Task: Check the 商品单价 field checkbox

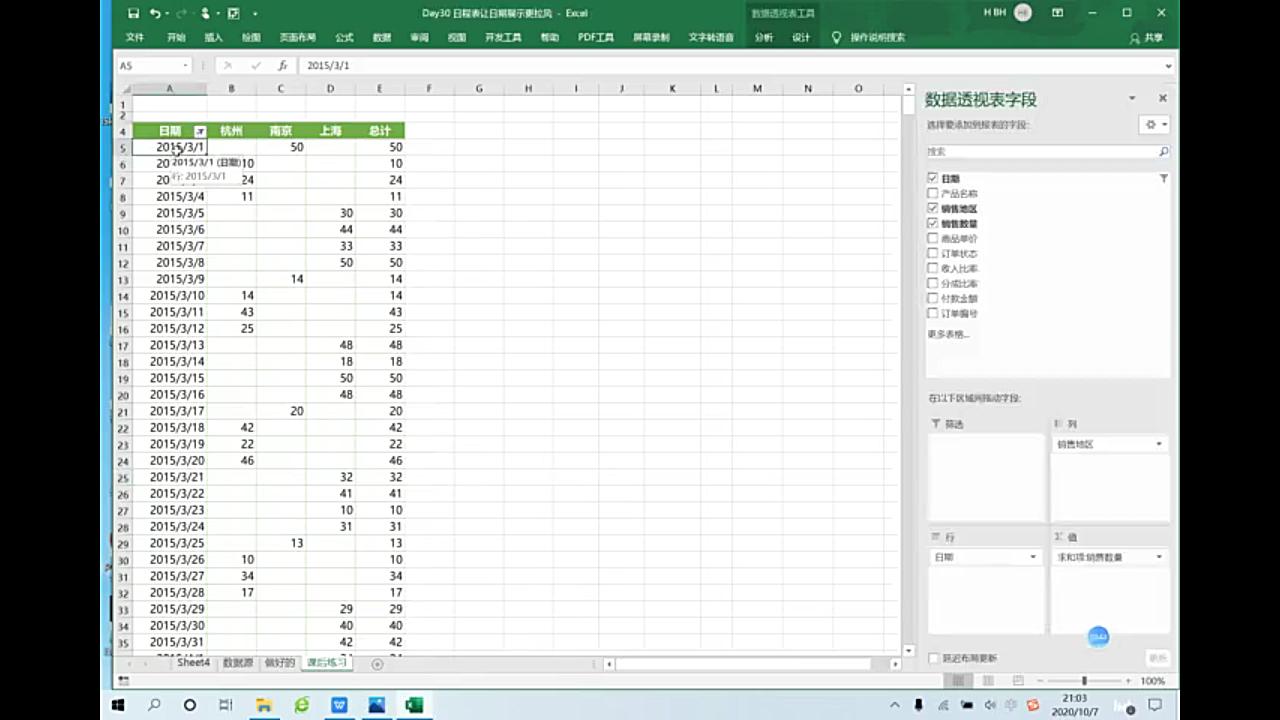Action: click(x=933, y=238)
